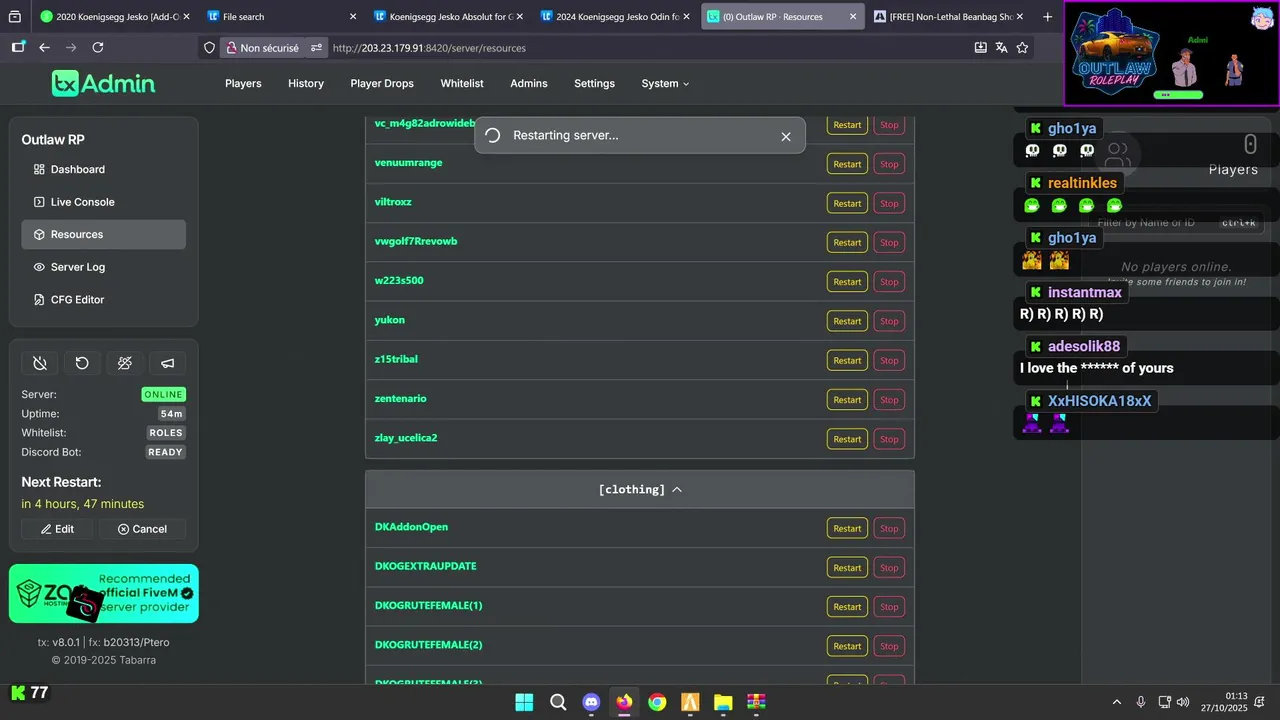The image size is (1280, 720).
Task: Open the Players menu item
Action: (x=243, y=83)
